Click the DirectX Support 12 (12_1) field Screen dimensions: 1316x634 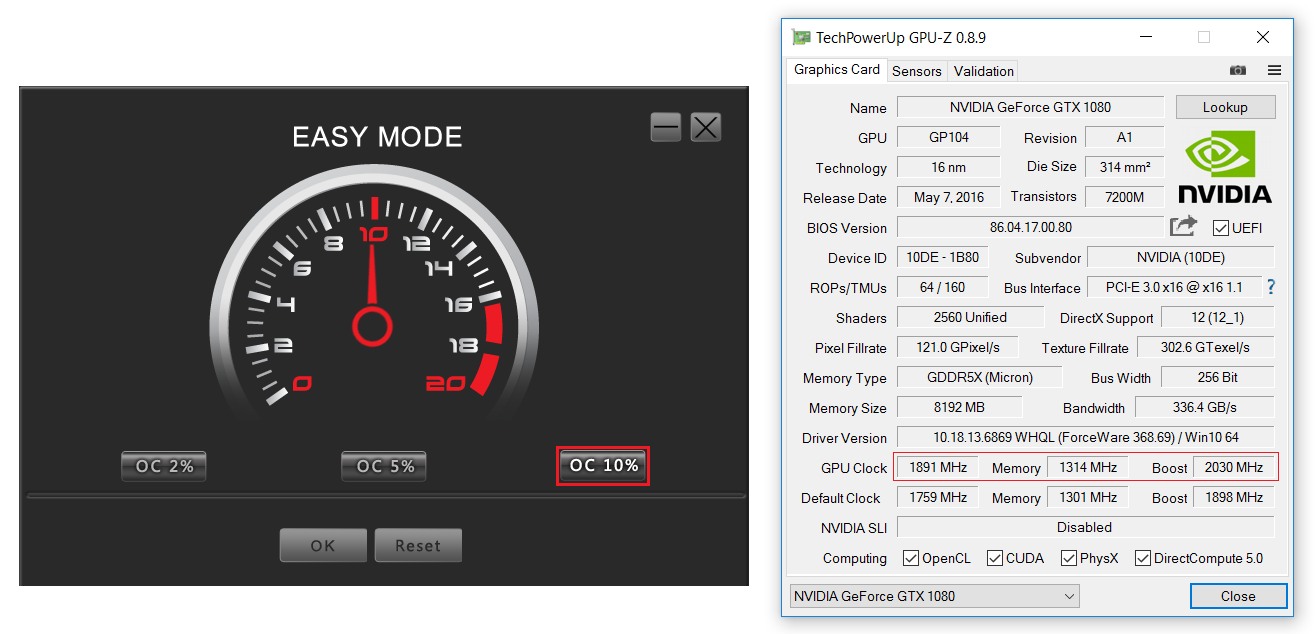(1218, 317)
